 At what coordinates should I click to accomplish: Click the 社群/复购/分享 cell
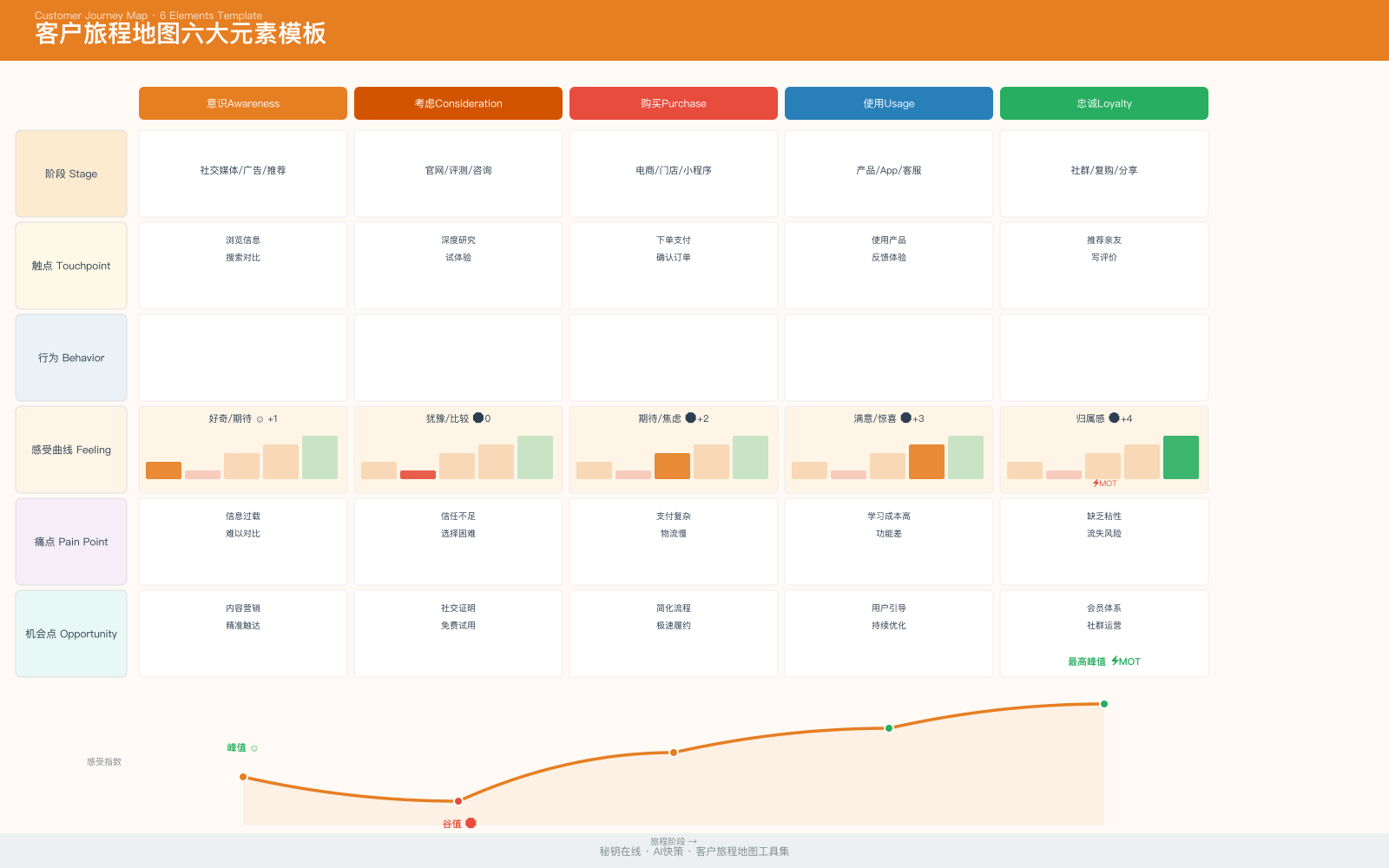[x=1104, y=174]
